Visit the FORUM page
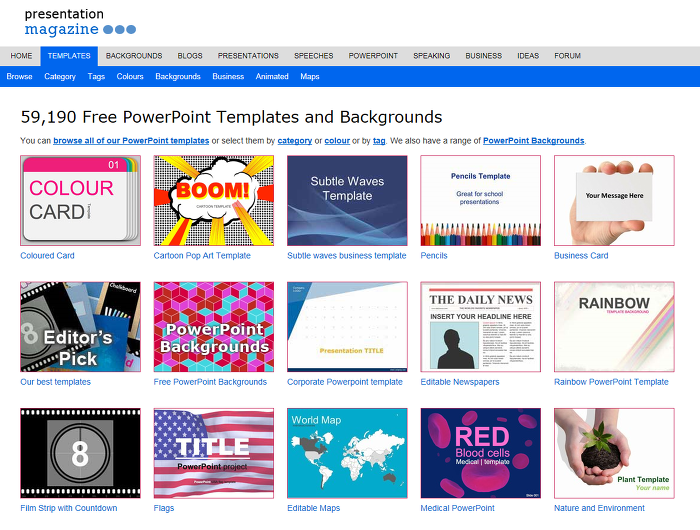 pos(567,56)
